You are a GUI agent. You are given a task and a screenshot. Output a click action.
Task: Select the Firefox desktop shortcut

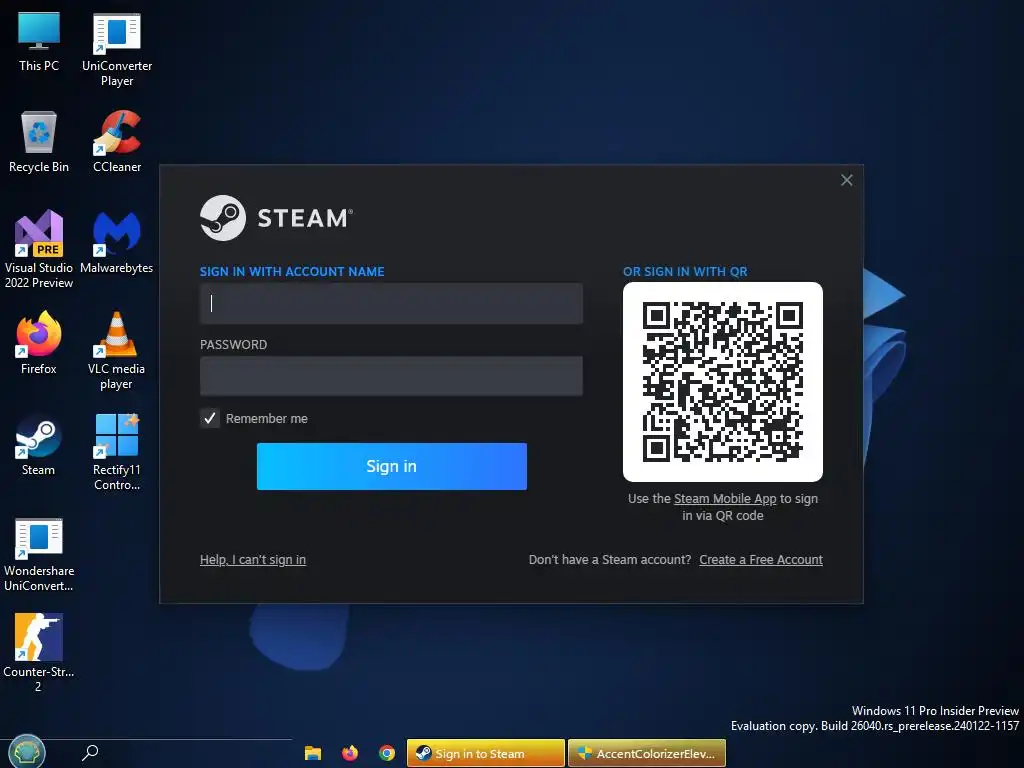click(x=39, y=344)
